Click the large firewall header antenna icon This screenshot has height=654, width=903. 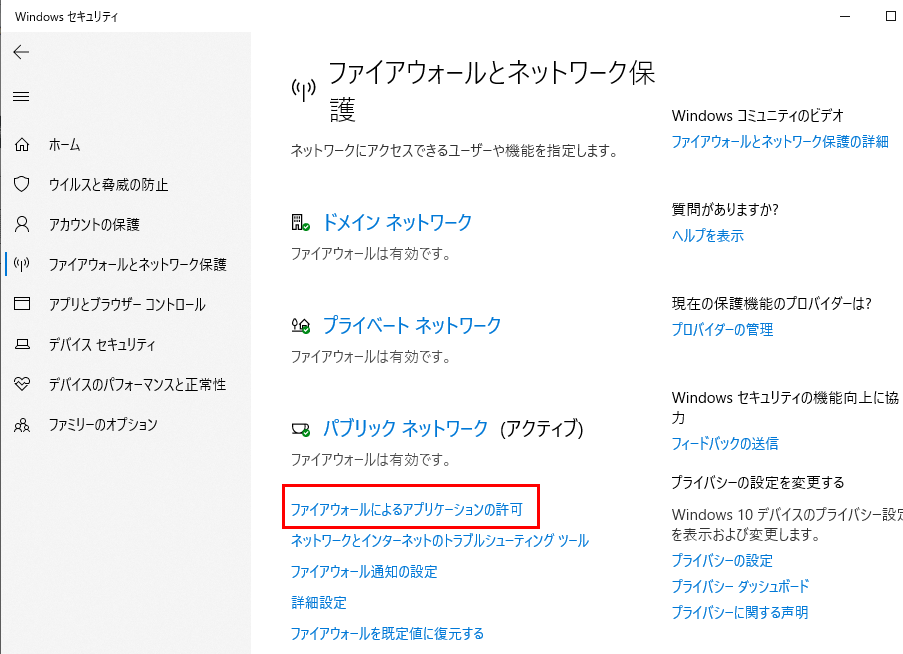303,89
